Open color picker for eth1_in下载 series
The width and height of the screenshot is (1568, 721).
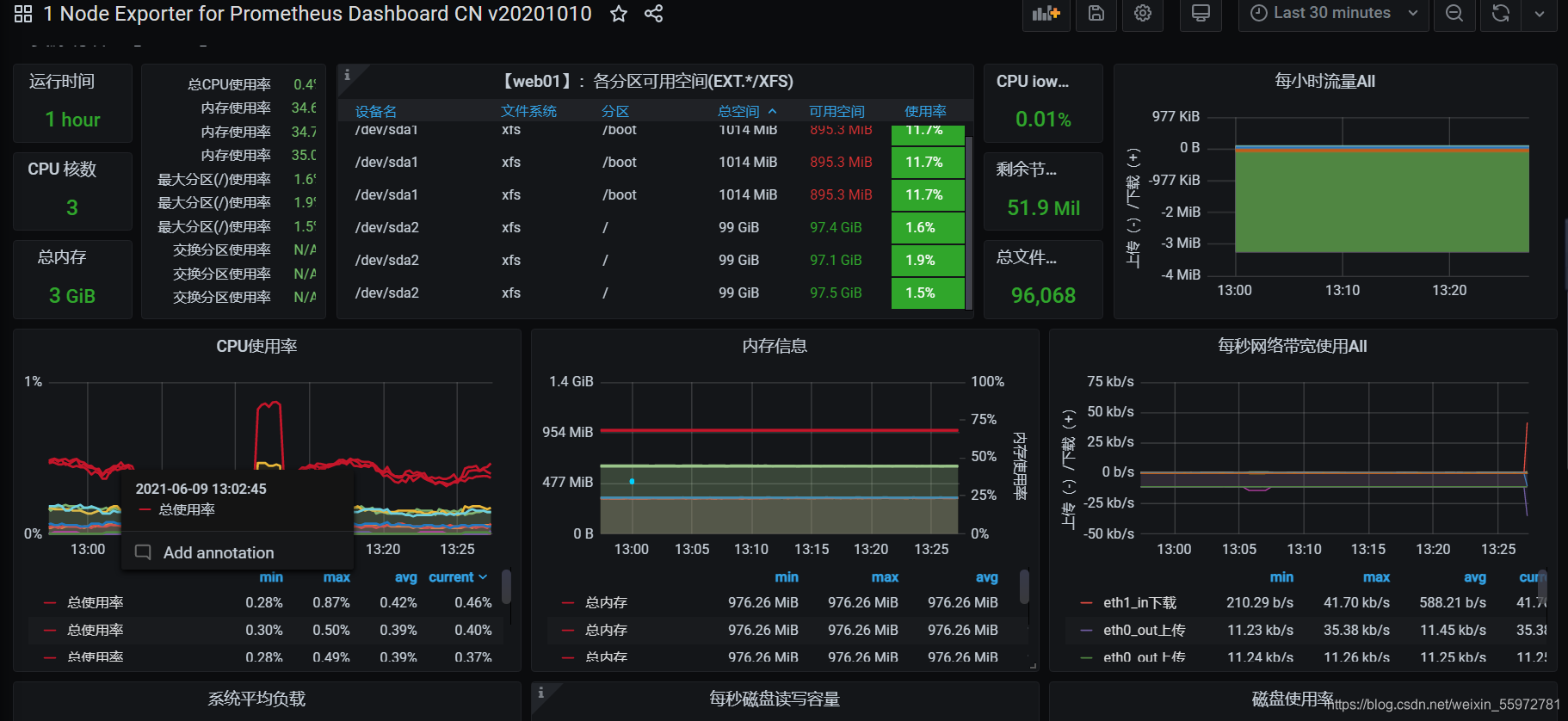(1086, 603)
